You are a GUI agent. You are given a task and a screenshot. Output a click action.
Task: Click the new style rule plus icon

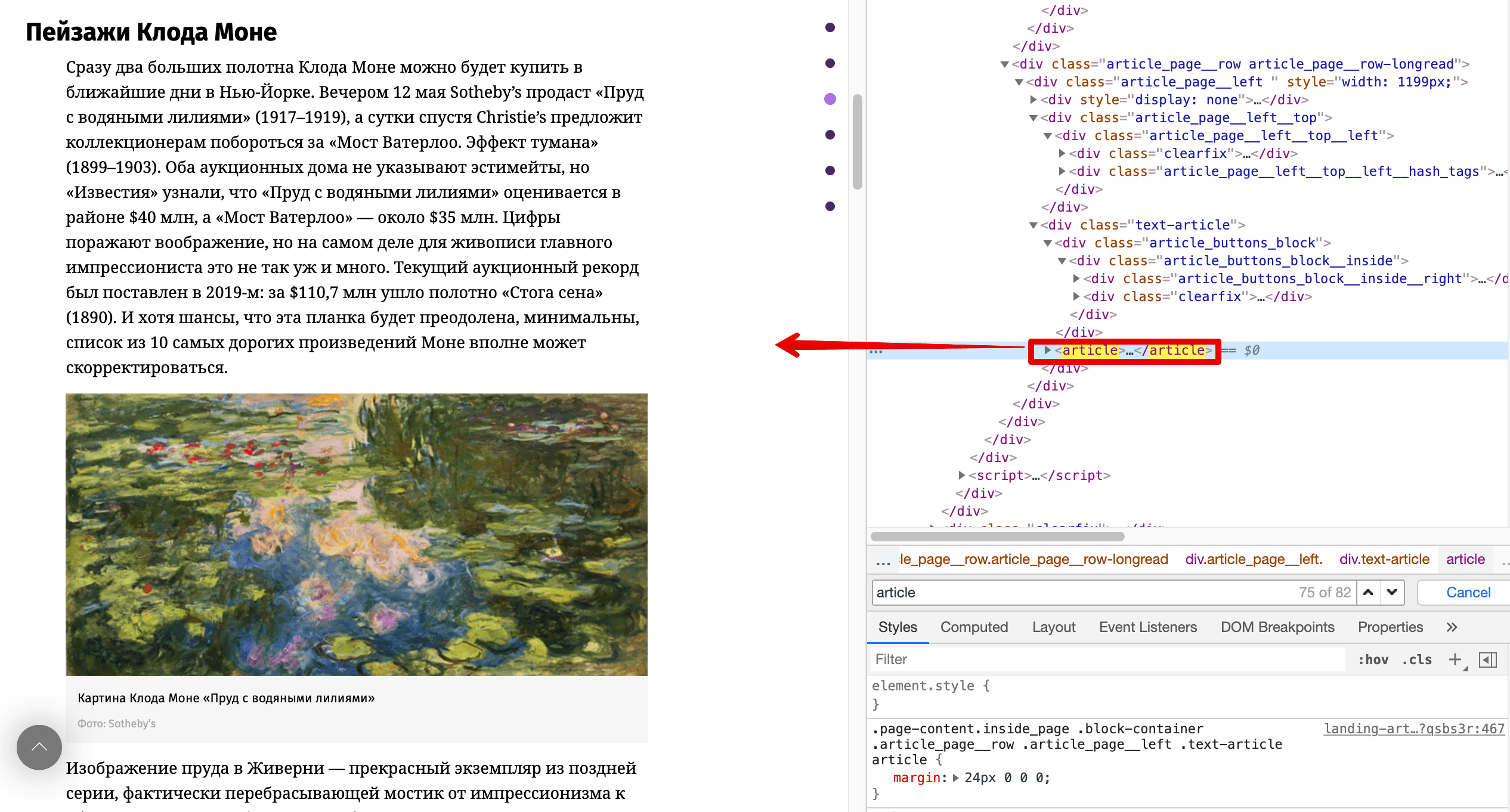[x=1455, y=659]
